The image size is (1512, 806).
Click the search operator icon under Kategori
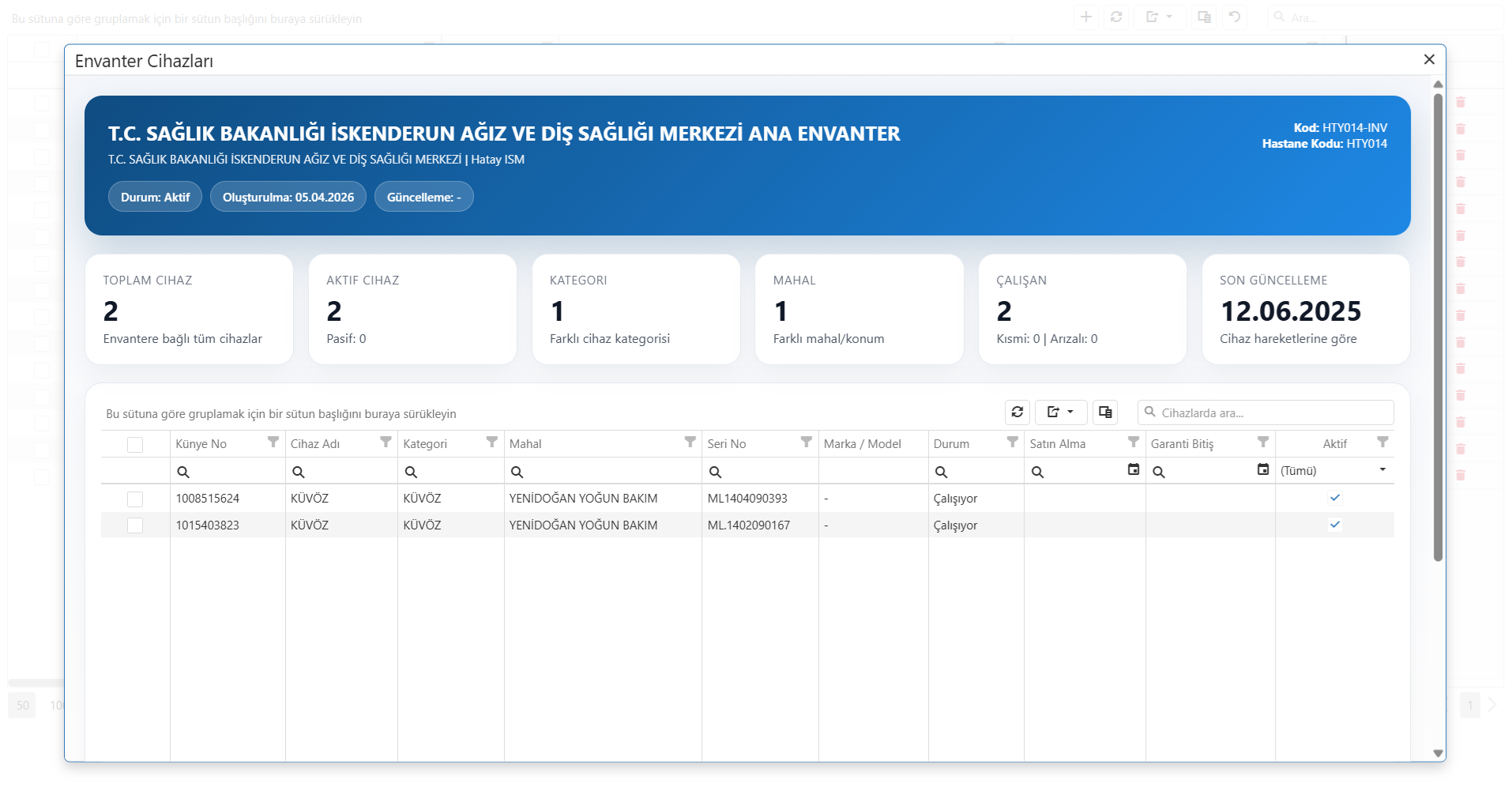tap(411, 472)
